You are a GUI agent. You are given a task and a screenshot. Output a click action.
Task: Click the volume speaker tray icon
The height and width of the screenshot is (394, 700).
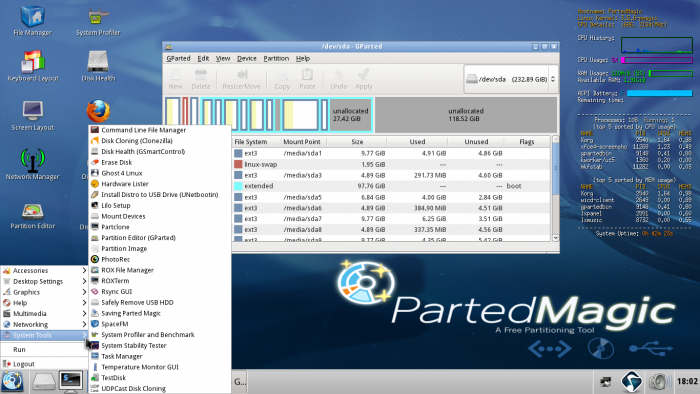click(659, 382)
